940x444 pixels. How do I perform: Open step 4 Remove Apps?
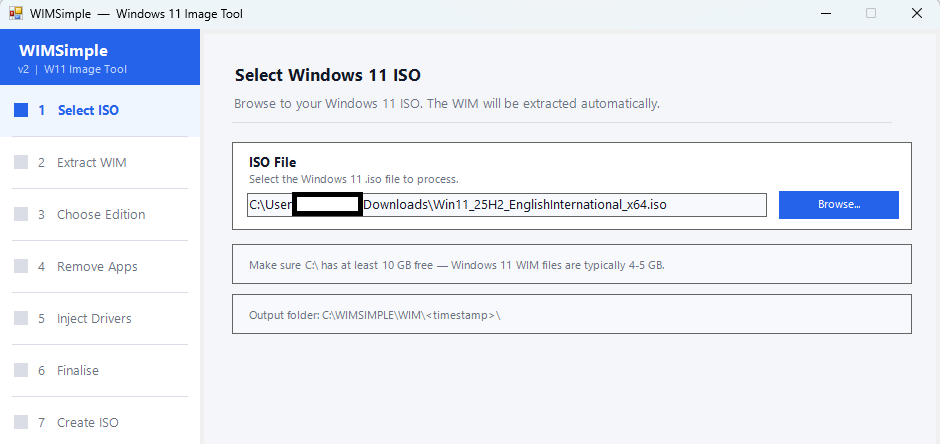[97, 267]
